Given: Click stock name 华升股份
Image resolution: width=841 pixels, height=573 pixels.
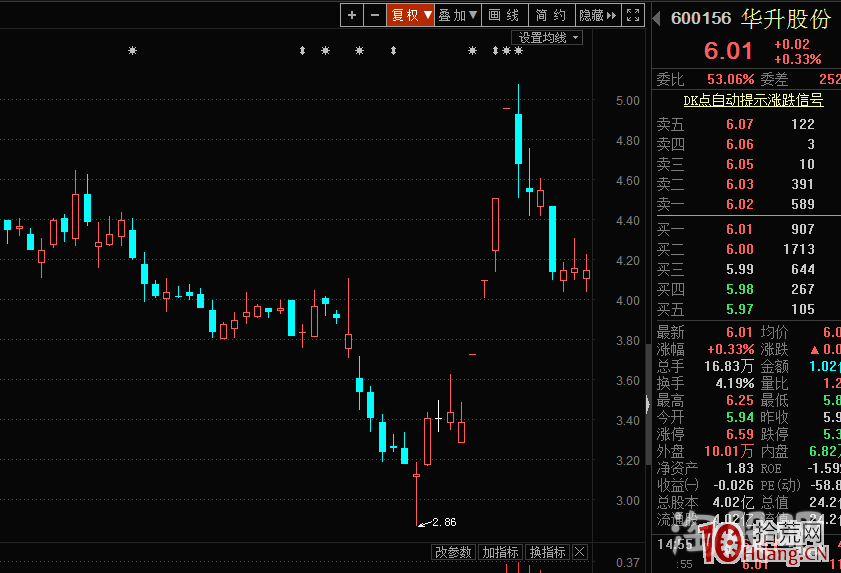Looking at the screenshot, I should coord(786,19).
